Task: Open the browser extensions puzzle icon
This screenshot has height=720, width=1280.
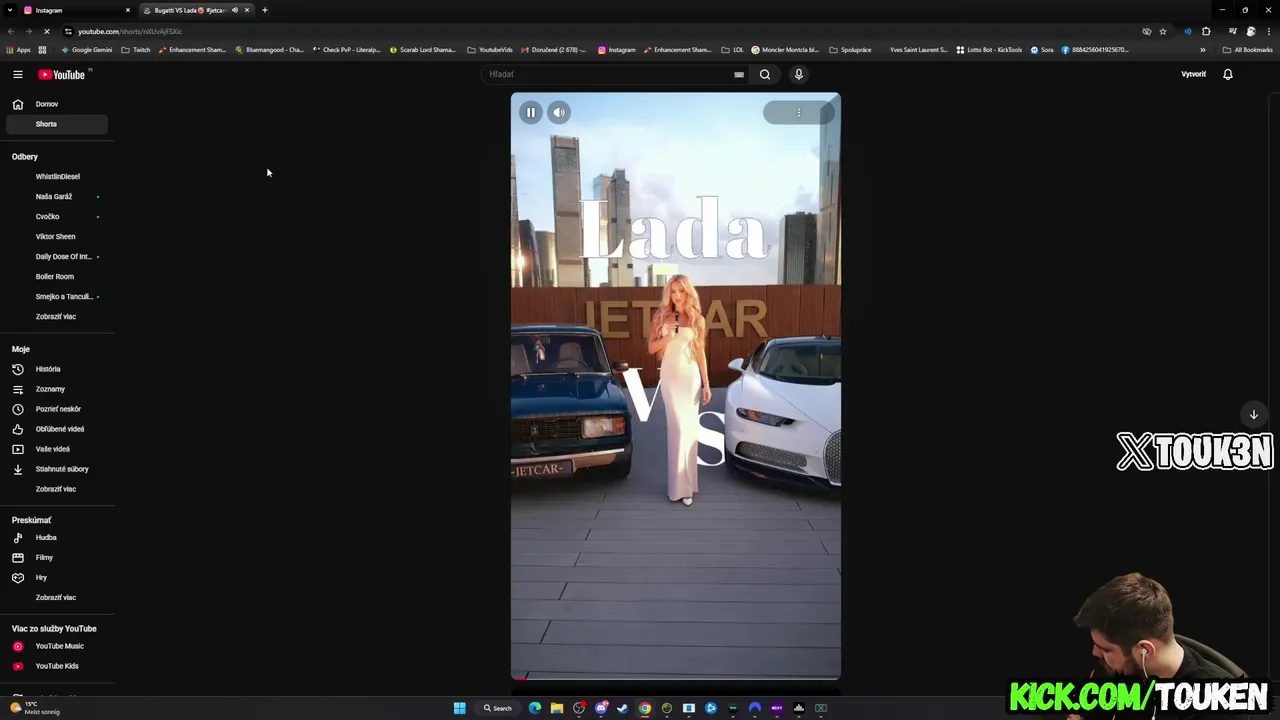Action: [x=1206, y=31]
